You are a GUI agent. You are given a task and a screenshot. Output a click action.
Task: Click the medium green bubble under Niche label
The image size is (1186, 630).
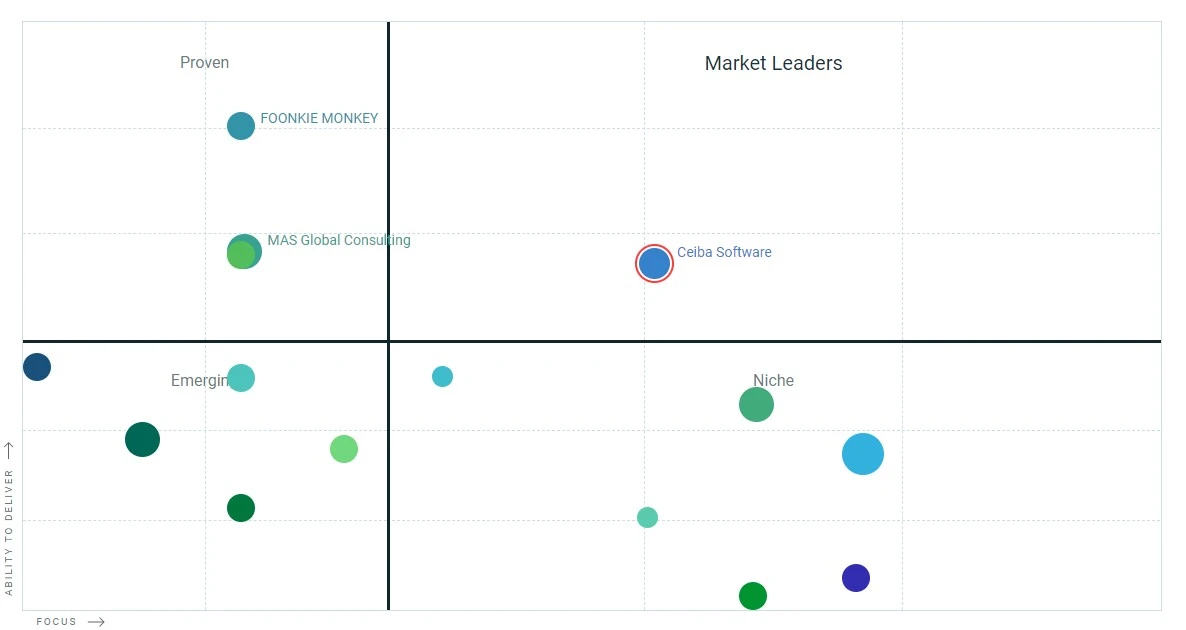point(756,405)
